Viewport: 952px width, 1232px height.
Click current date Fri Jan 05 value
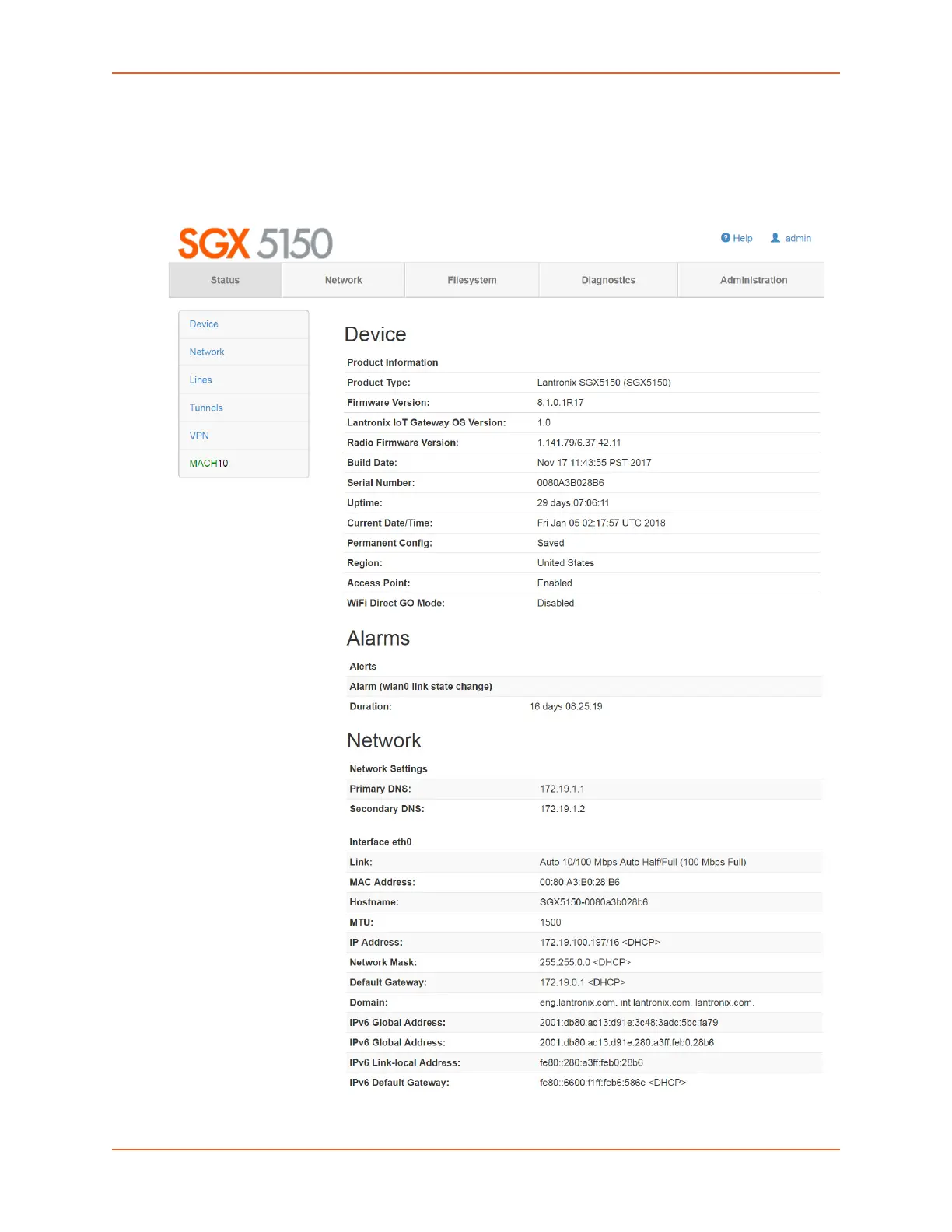coord(601,523)
